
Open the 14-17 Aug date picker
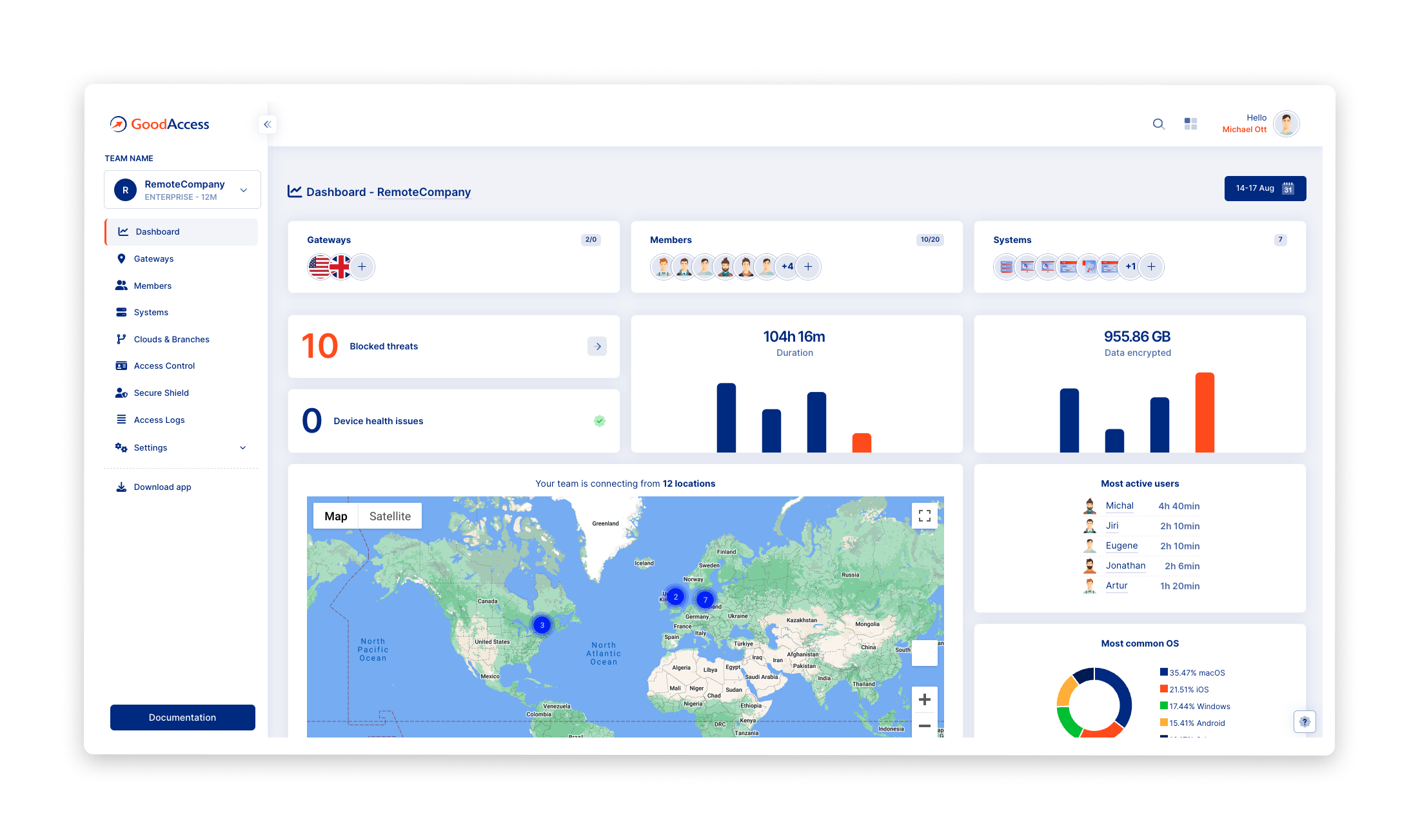click(1265, 189)
